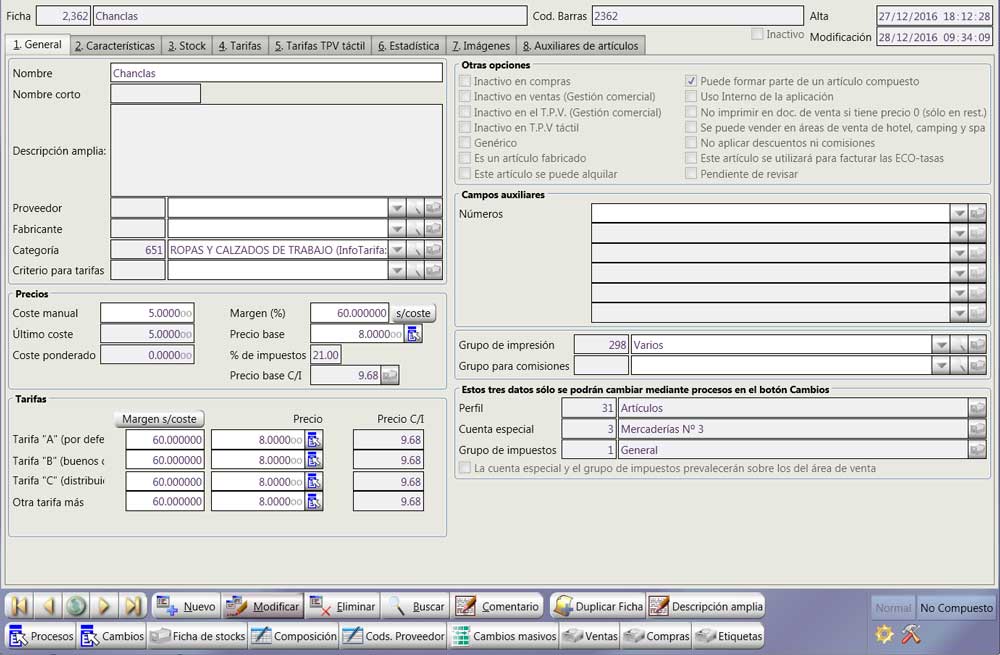The image size is (1000, 655).
Task: Expand the Proveedor dropdown arrow
Action: pos(397,208)
